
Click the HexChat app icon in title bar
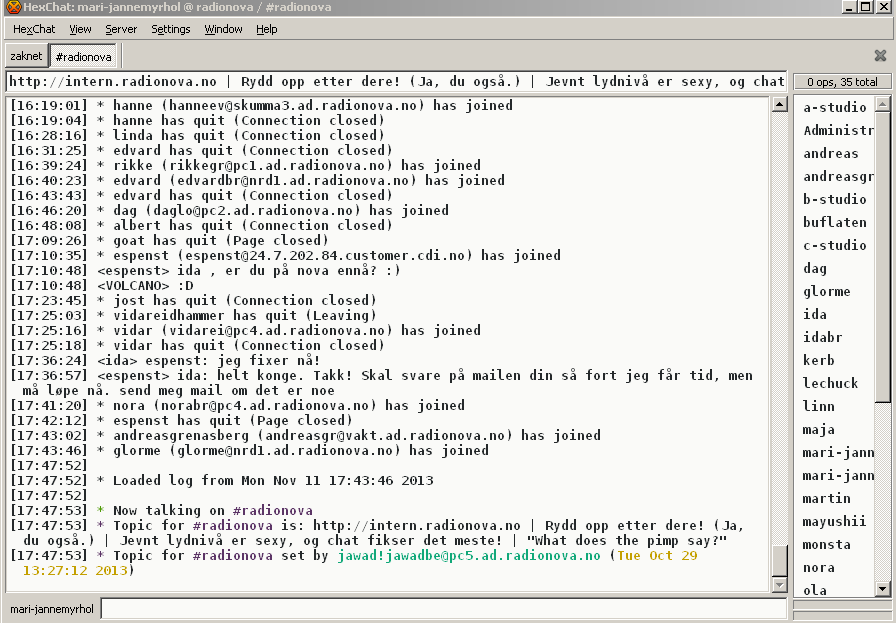click(13, 7)
